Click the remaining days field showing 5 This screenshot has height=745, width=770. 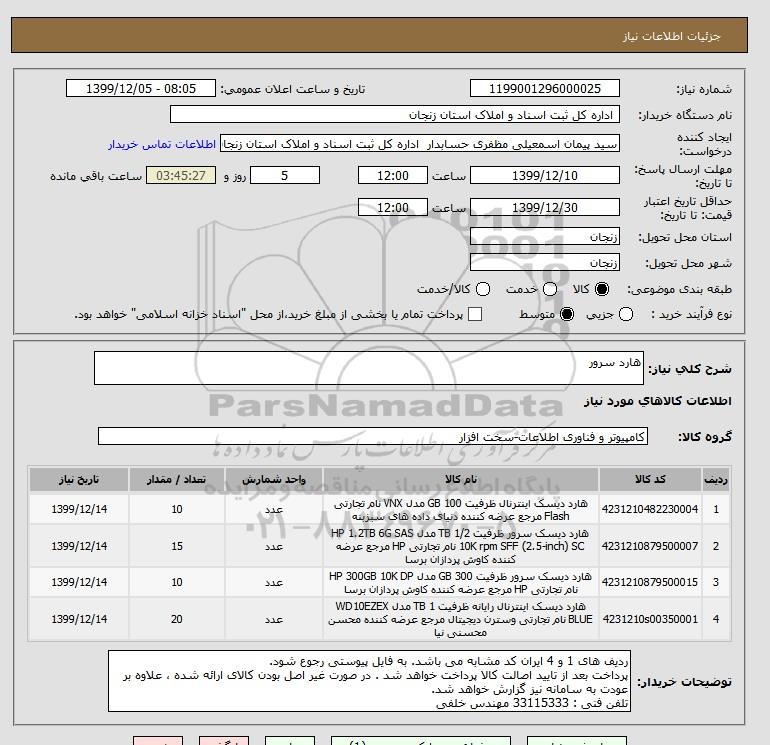pos(285,175)
